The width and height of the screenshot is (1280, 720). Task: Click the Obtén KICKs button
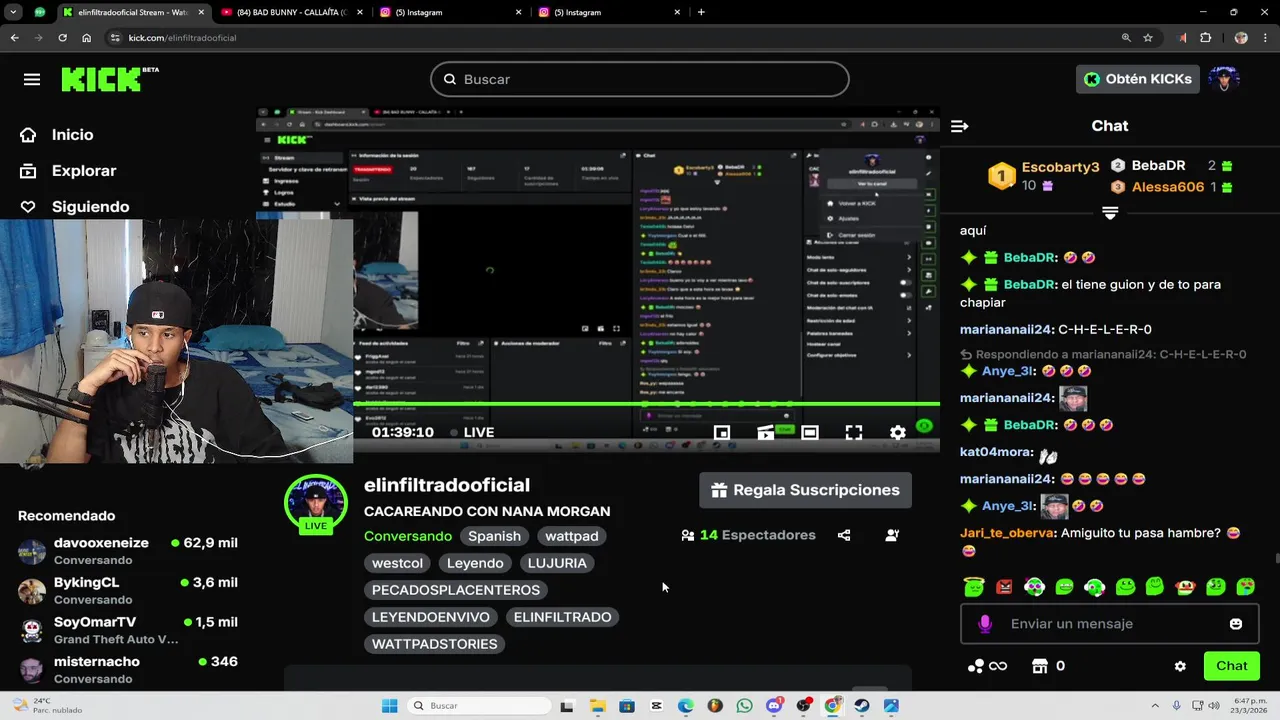tap(1138, 79)
